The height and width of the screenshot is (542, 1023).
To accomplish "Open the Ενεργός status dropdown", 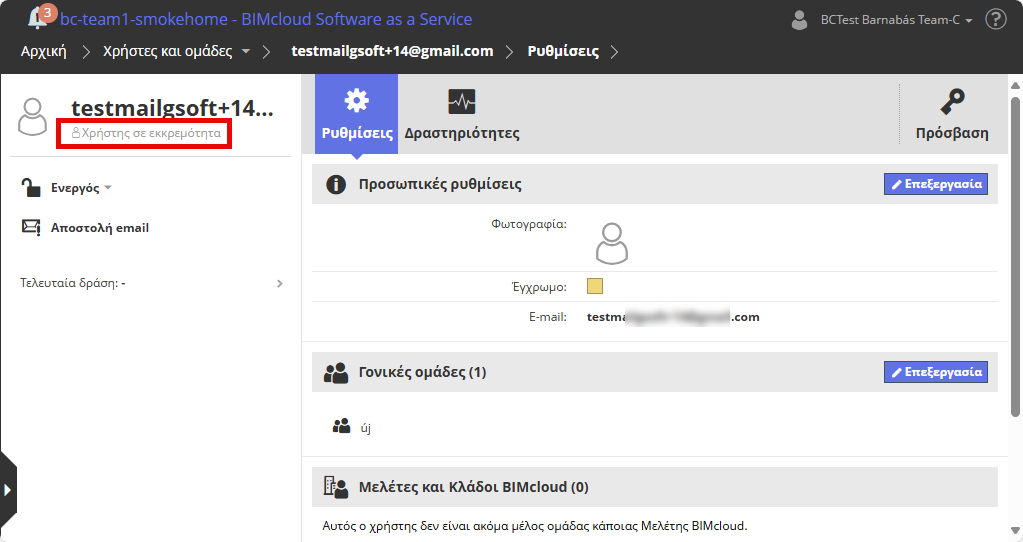I will pos(81,188).
